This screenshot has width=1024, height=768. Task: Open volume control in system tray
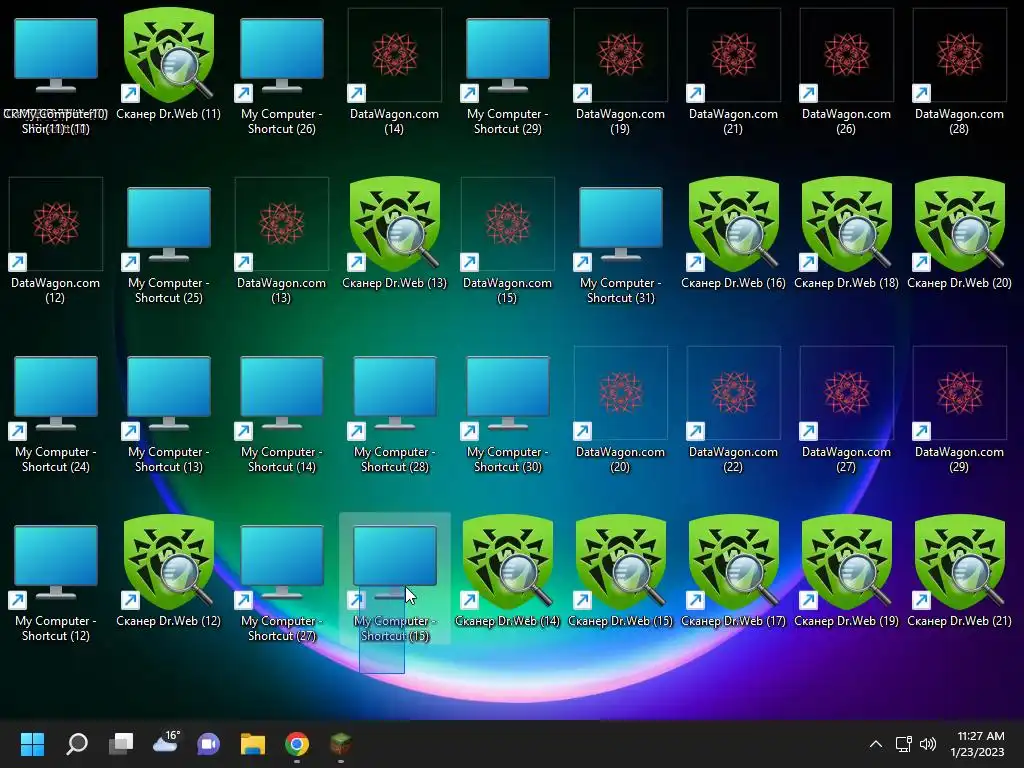927,744
